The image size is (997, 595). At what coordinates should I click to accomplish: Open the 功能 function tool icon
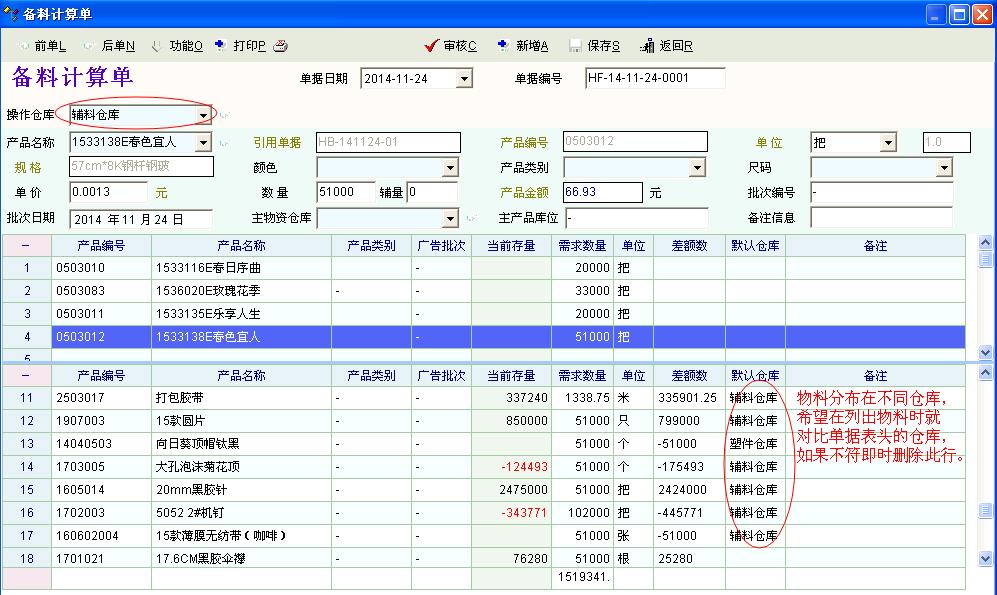[x=157, y=46]
